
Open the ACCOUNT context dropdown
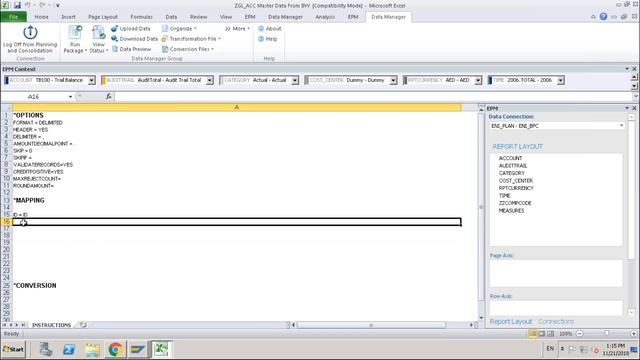click(91, 80)
